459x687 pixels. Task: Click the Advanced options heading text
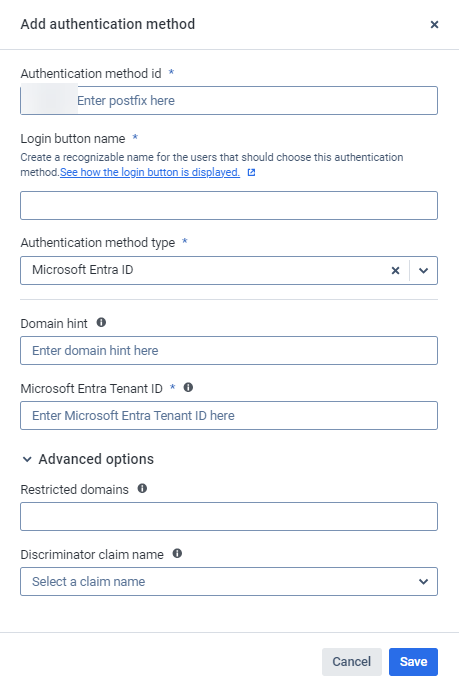pos(96,459)
